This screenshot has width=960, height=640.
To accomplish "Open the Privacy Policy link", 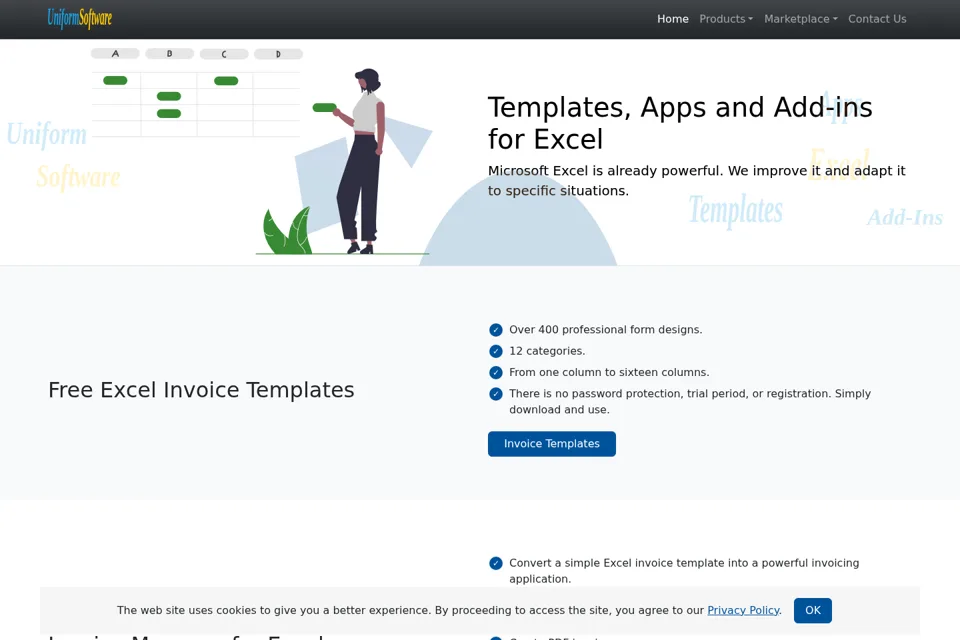I will (743, 610).
